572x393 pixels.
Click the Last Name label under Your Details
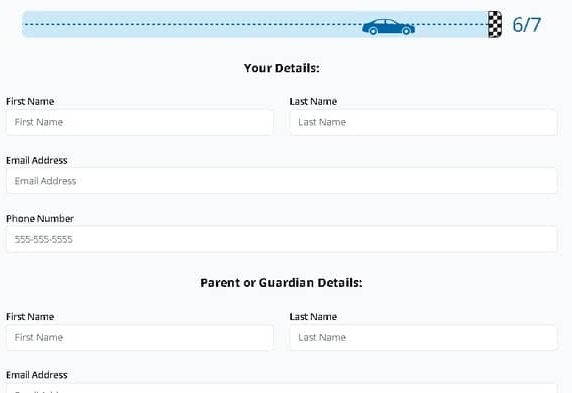click(x=313, y=101)
